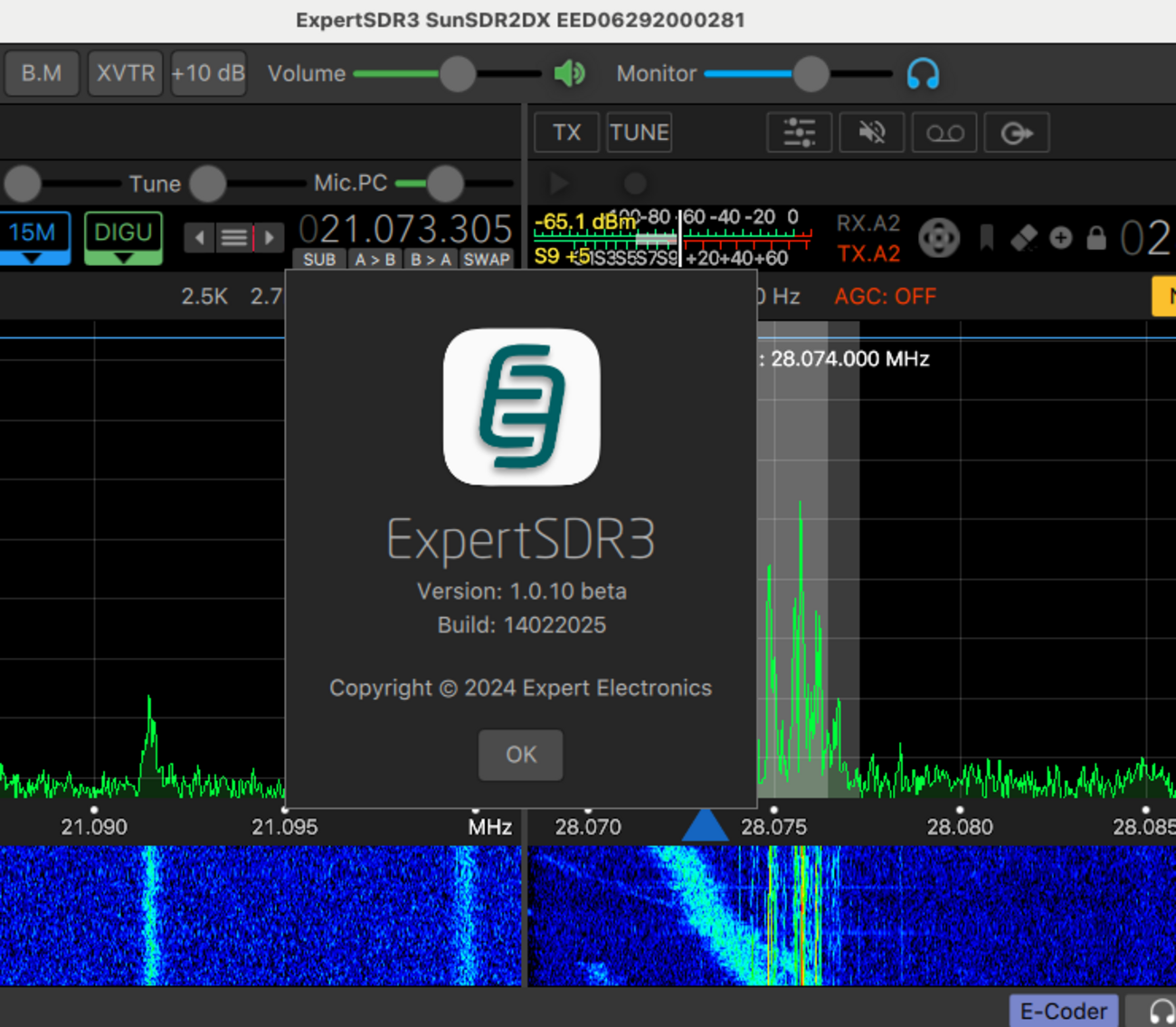Click the signal output routing icon
Screen dimensions: 1176x1027
click(1016, 132)
